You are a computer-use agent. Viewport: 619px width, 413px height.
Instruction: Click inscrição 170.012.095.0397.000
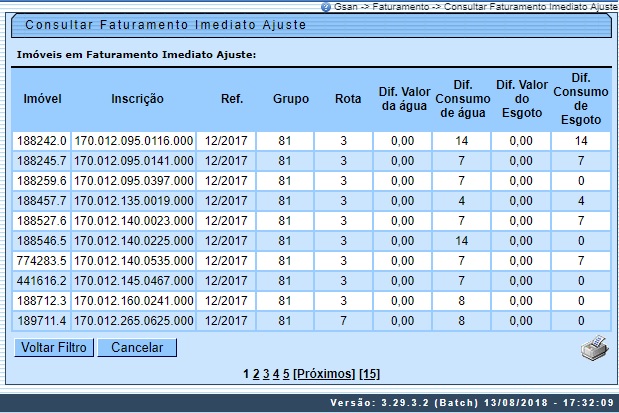[x=133, y=181]
